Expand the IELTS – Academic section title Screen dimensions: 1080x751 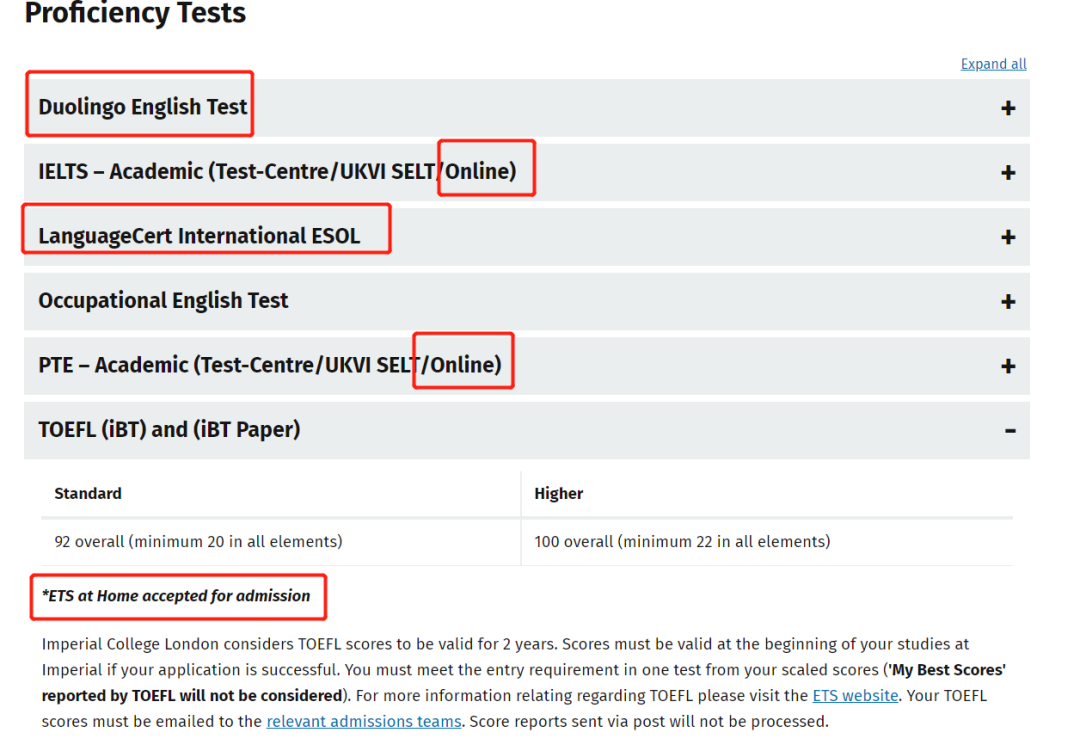click(277, 171)
